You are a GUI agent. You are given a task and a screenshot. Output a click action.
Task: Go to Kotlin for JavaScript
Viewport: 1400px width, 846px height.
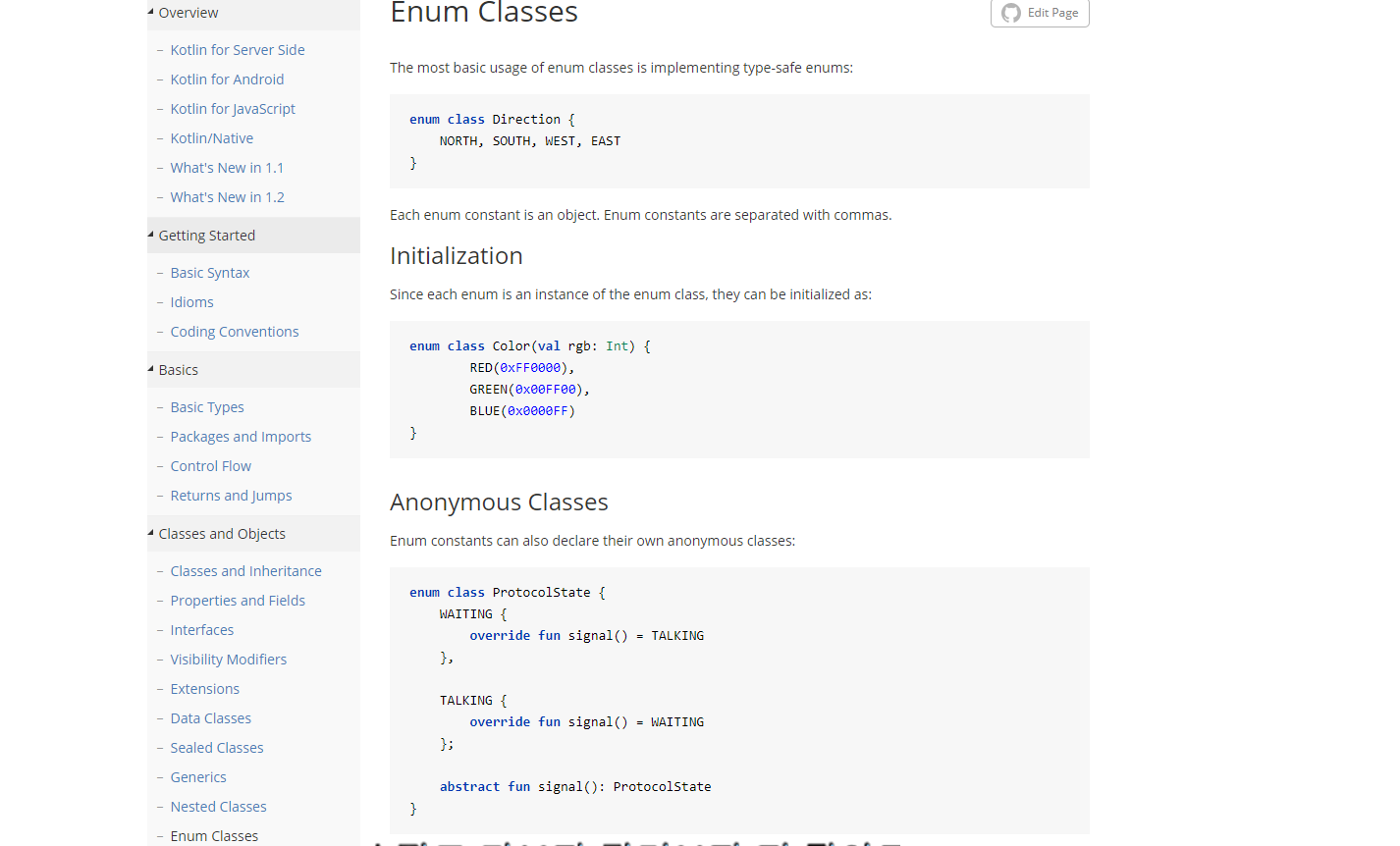tap(233, 109)
